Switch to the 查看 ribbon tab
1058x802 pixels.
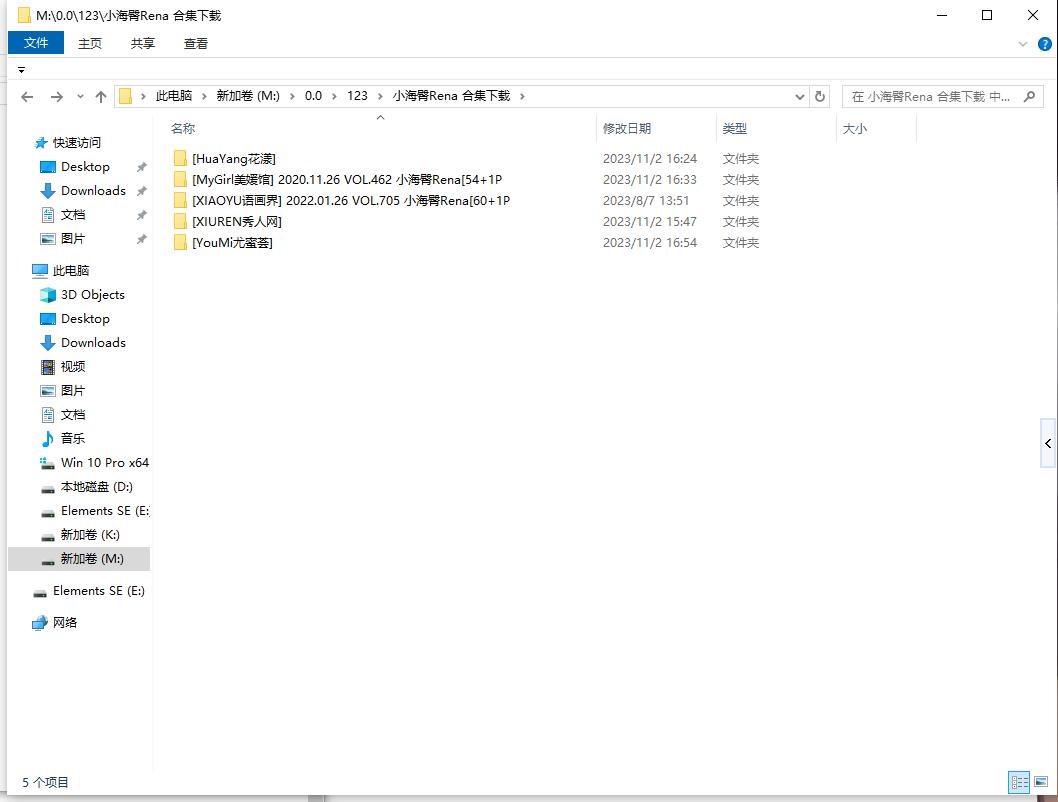[196, 43]
